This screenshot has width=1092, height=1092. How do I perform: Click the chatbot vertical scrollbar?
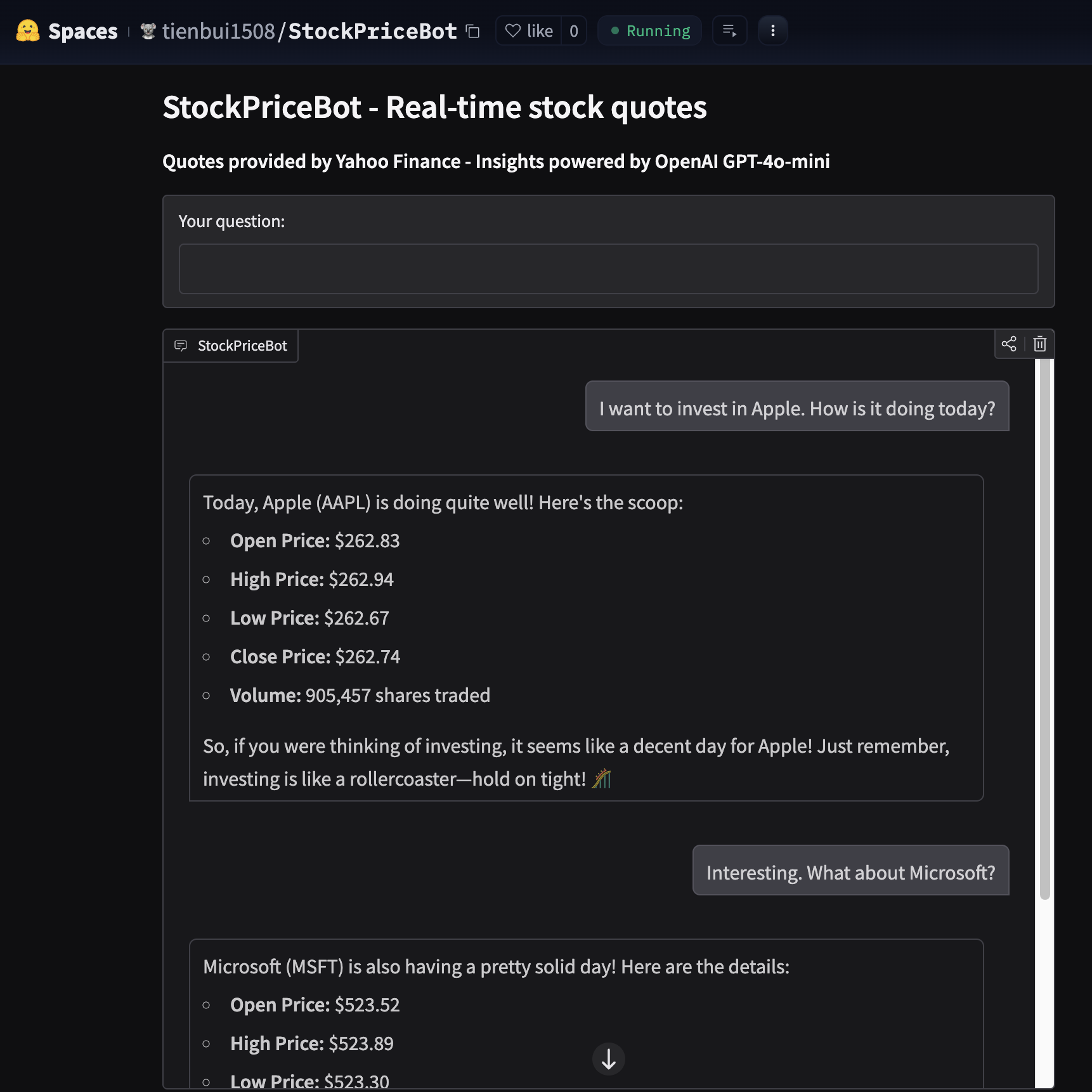[x=1044, y=628]
